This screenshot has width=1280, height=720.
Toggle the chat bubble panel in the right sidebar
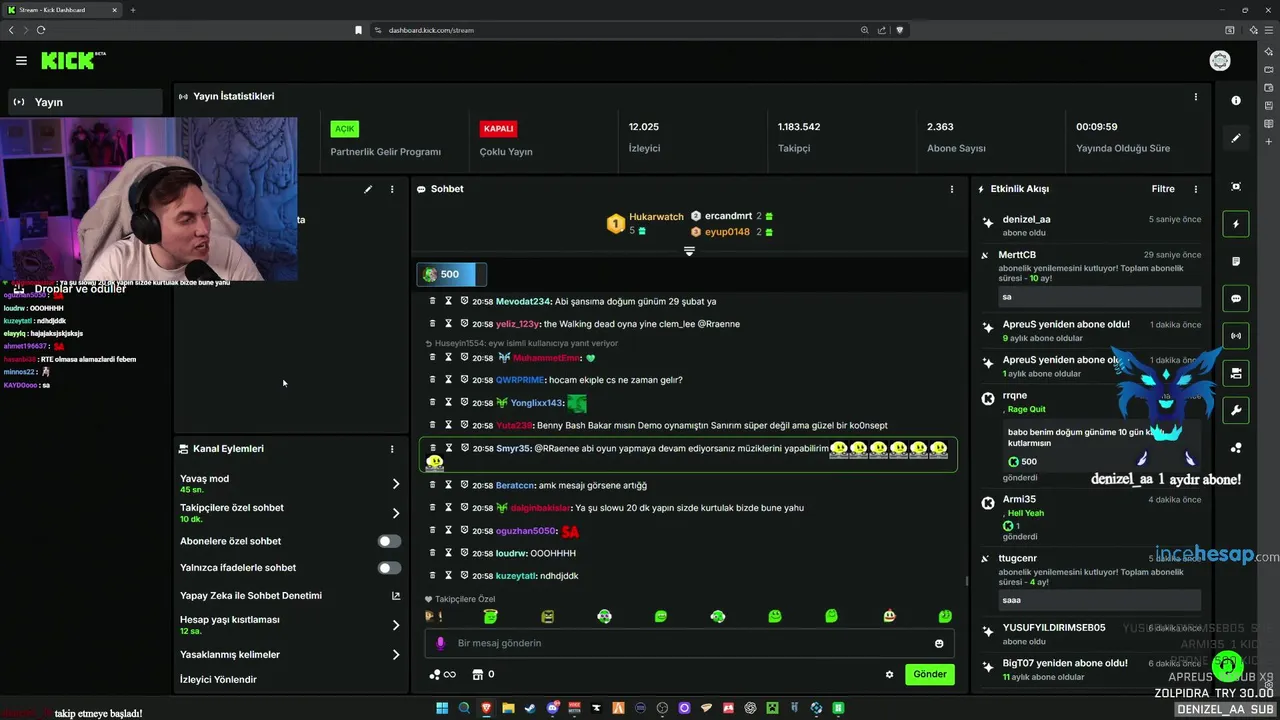(x=1236, y=299)
